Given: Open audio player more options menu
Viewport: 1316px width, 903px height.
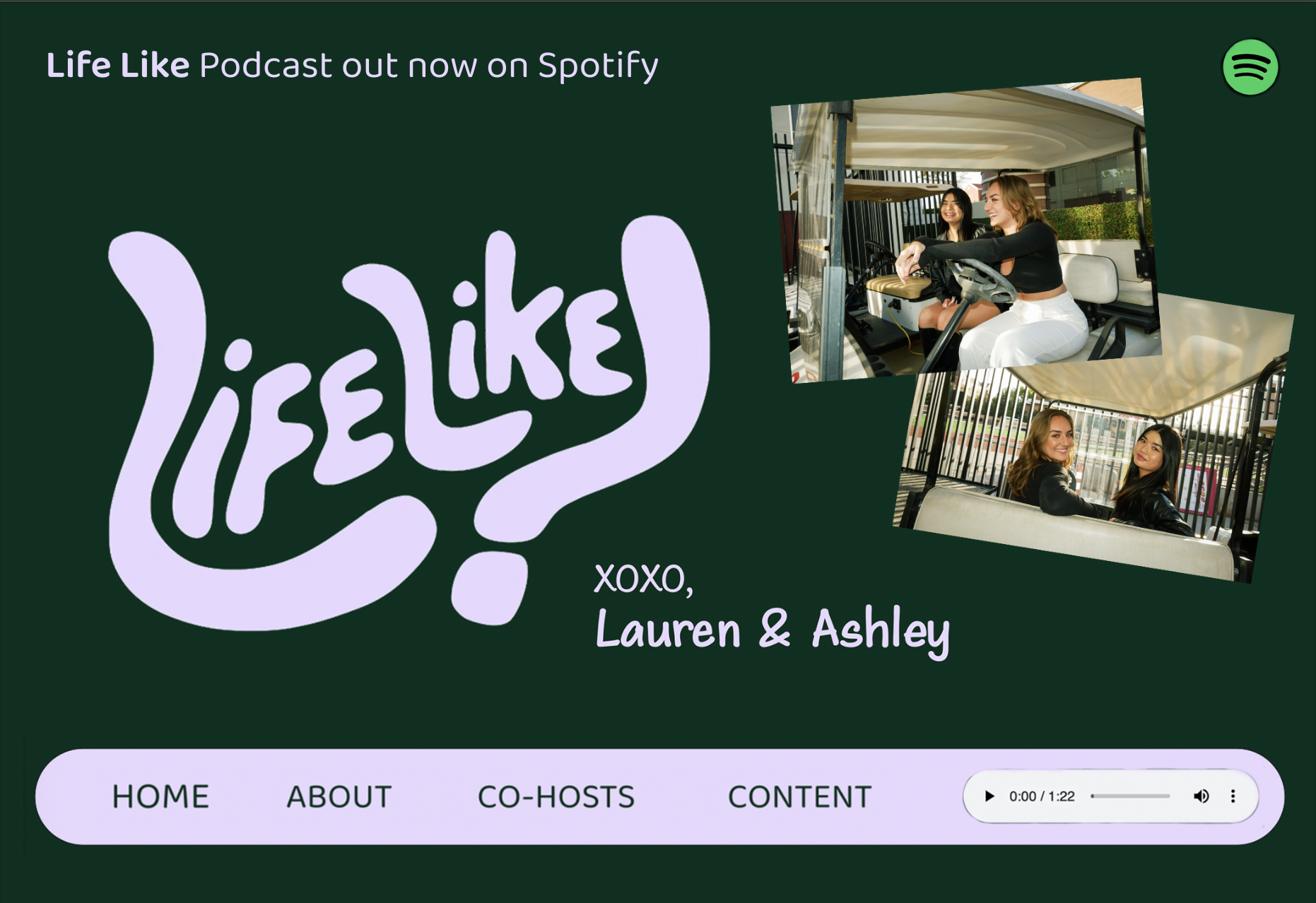Looking at the screenshot, I should (1233, 796).
